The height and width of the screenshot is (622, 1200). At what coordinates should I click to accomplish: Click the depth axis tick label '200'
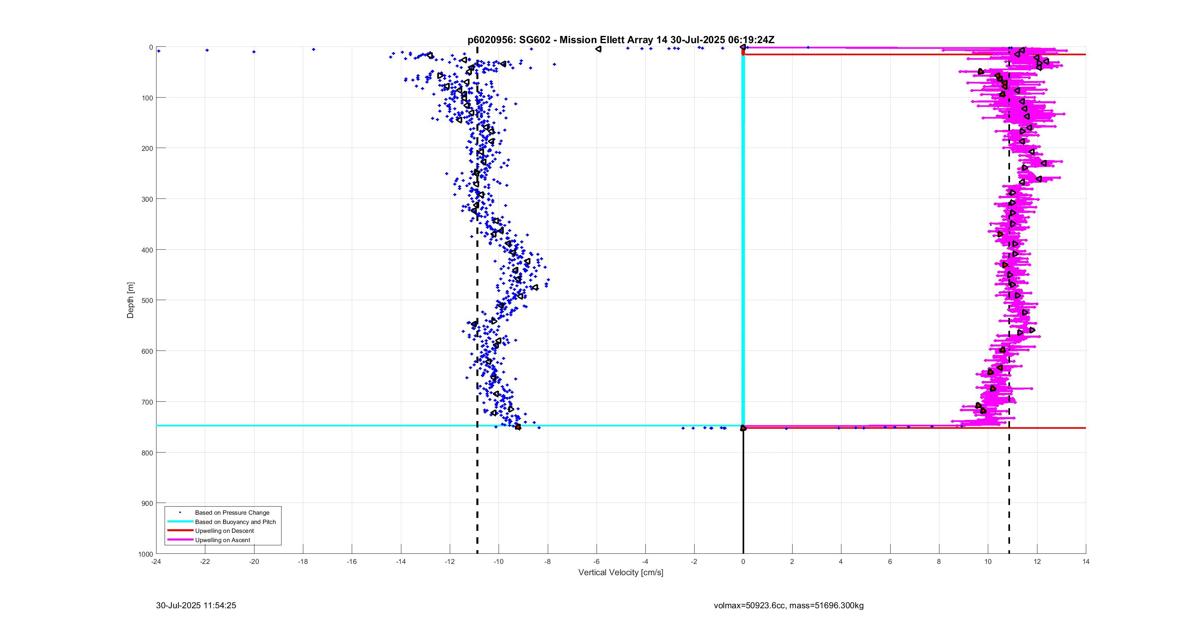point(146,148)
